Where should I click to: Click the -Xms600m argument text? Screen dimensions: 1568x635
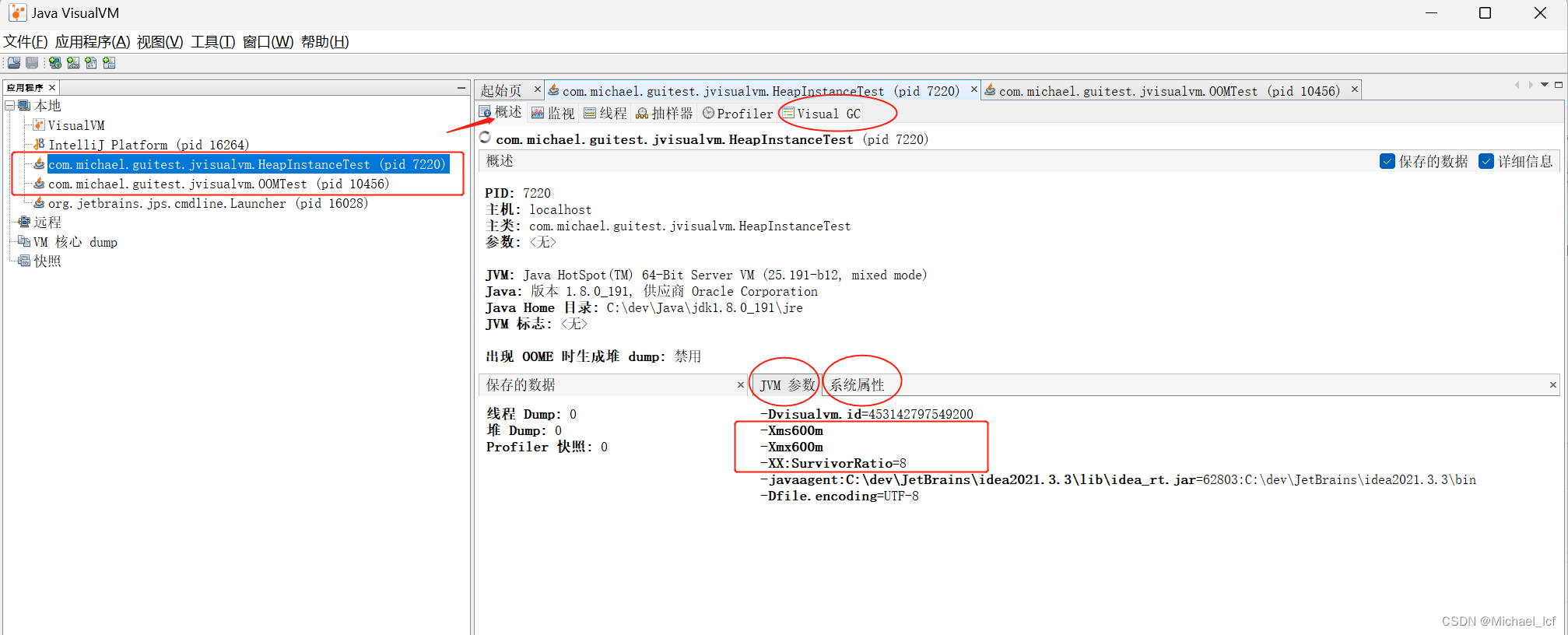[791, 430]
